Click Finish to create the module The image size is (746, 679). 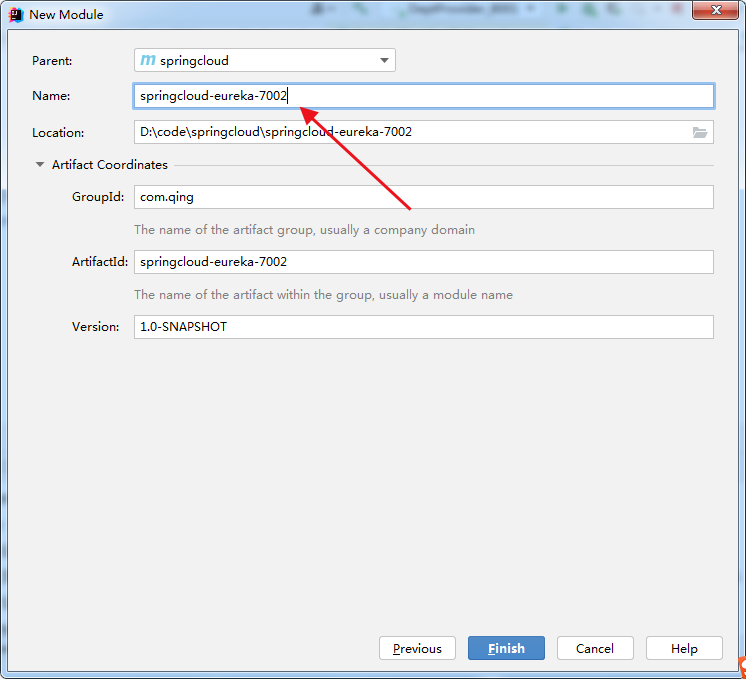pos(506,648)
